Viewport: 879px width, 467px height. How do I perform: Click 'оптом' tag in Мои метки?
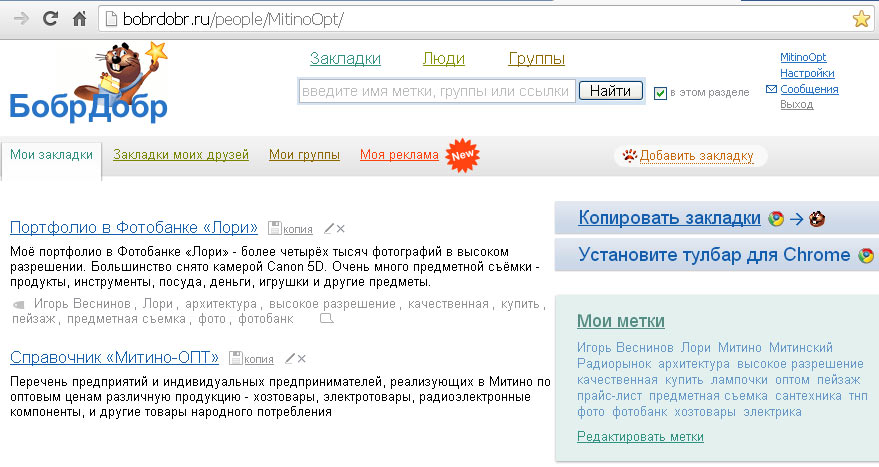click(x=792, y=380)
